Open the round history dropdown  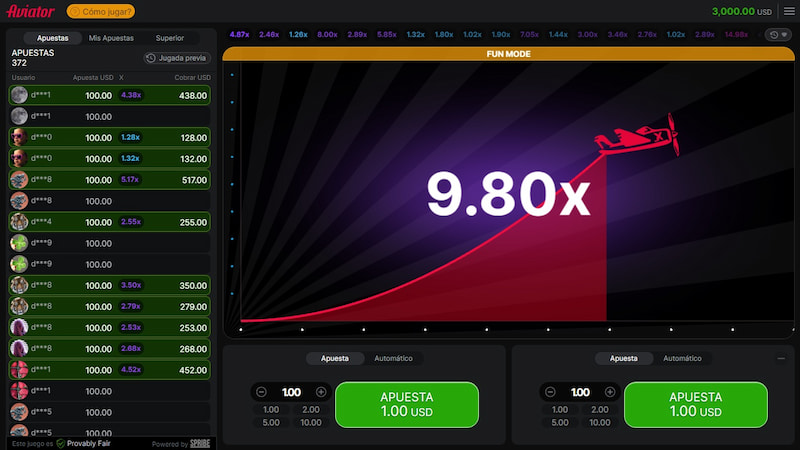(779, 35)
